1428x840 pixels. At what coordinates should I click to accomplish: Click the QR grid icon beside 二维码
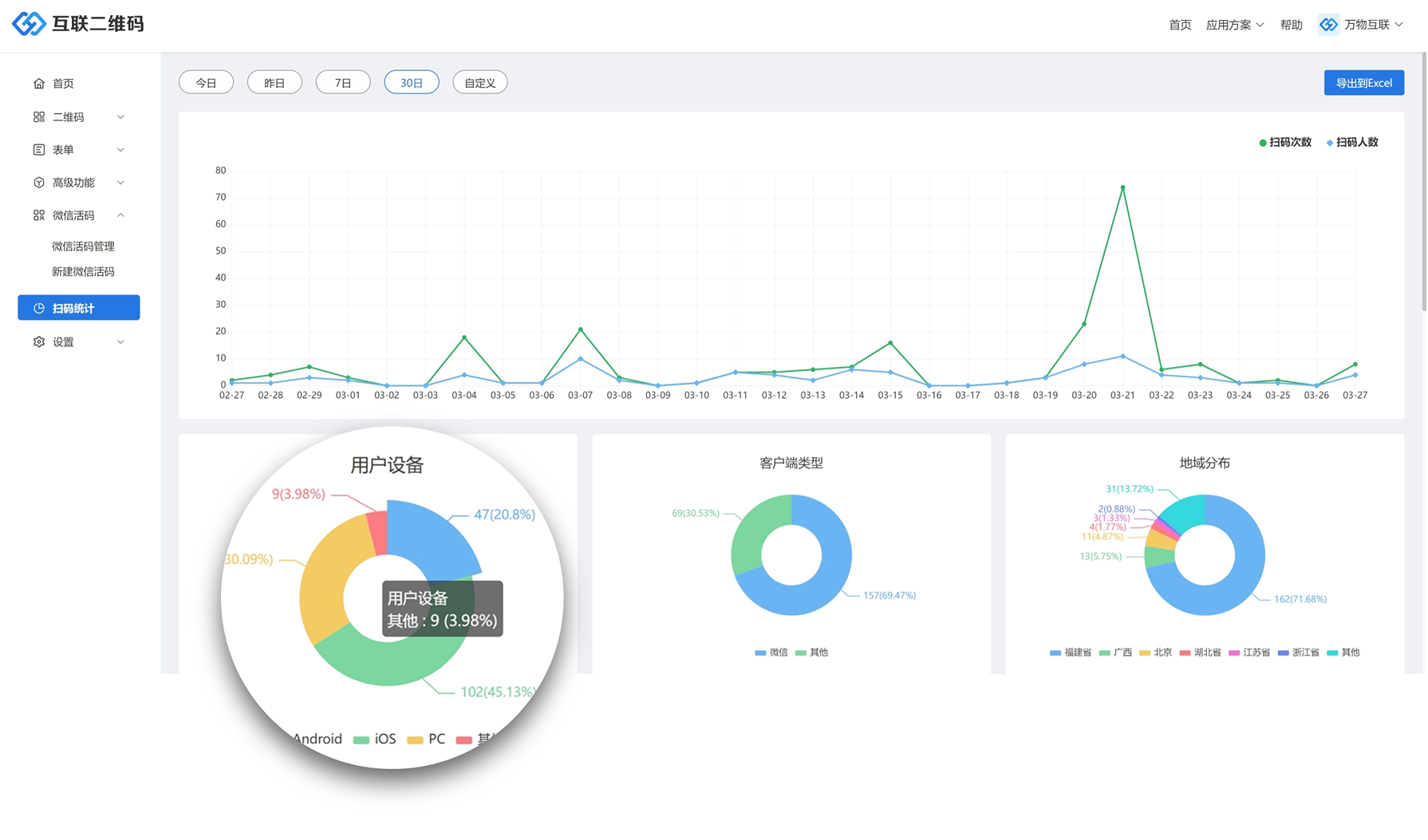point(39,117)
